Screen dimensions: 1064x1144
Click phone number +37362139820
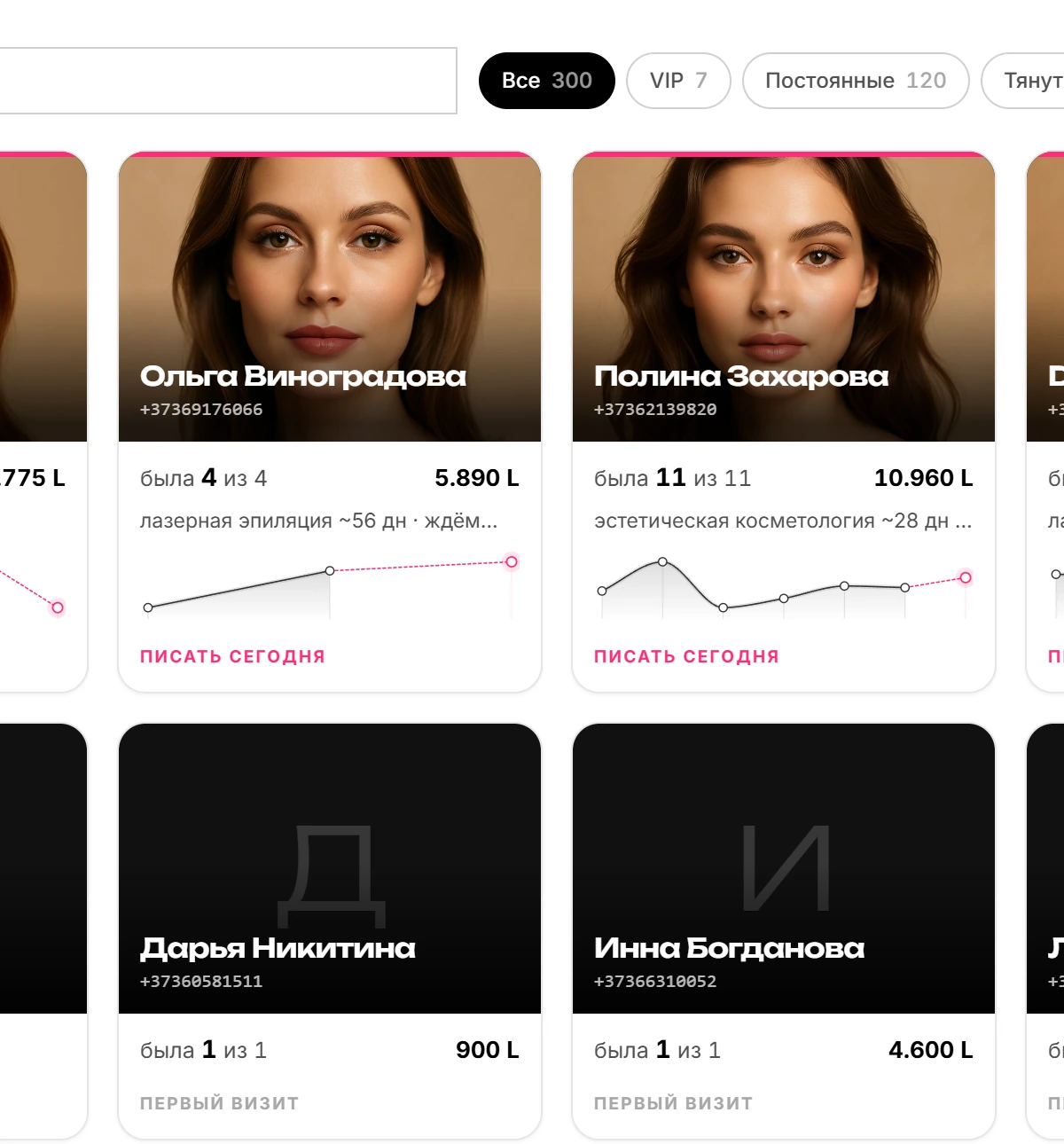point(655,410)
